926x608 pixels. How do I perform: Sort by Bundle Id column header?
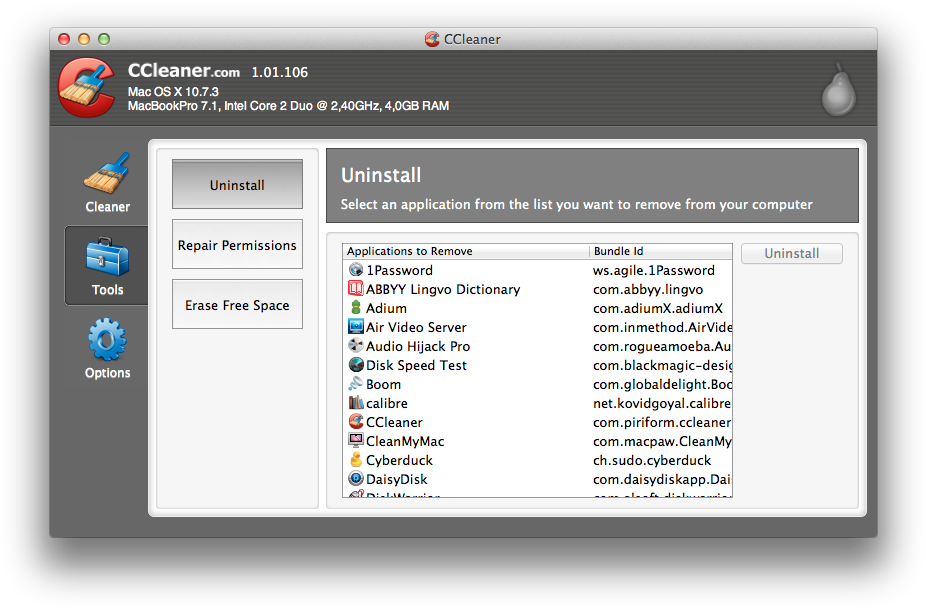coord(661,251)
